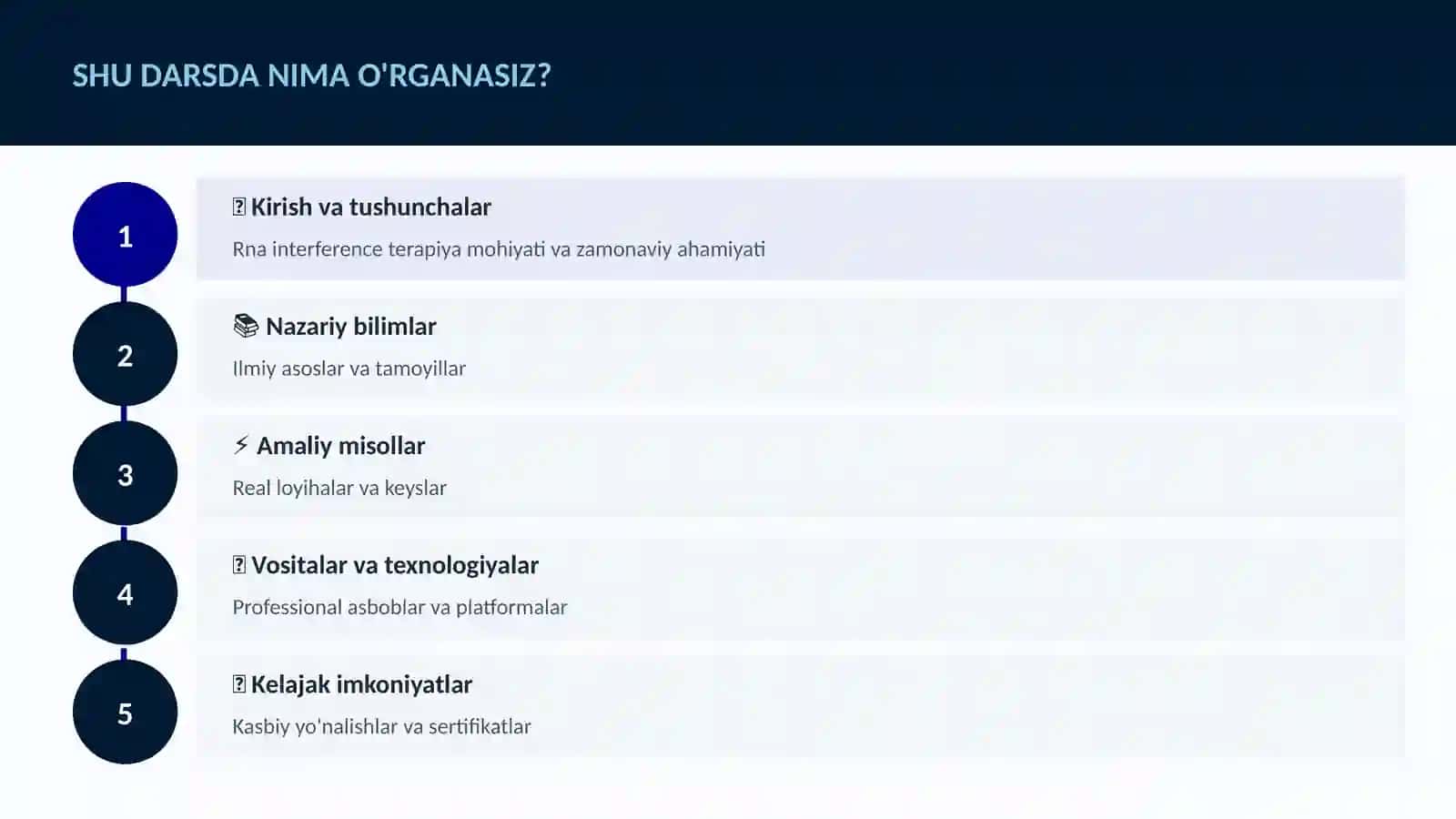Click the lightning icon beside Amaliy misollar
Screen dimensions: 1456x819
[x=241, y=445]
